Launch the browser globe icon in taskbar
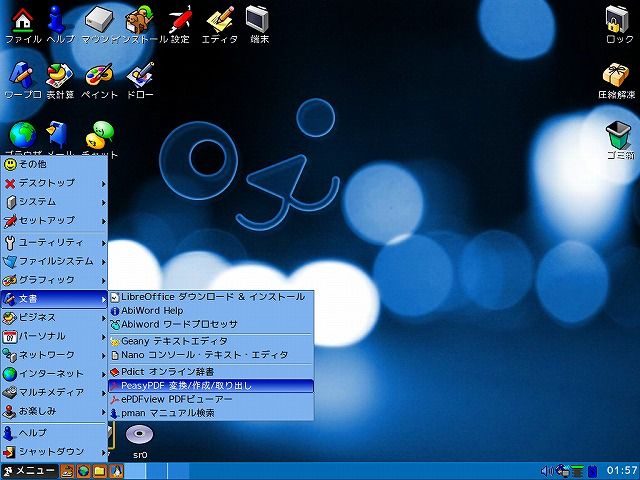The width and height of the screenshot is (640, 480). [x=83, y=471]
